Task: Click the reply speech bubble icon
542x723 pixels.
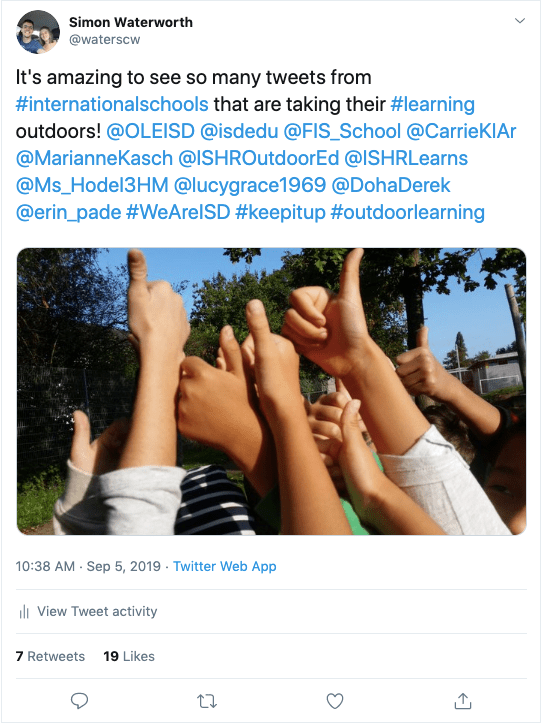Action: (79, 701)
